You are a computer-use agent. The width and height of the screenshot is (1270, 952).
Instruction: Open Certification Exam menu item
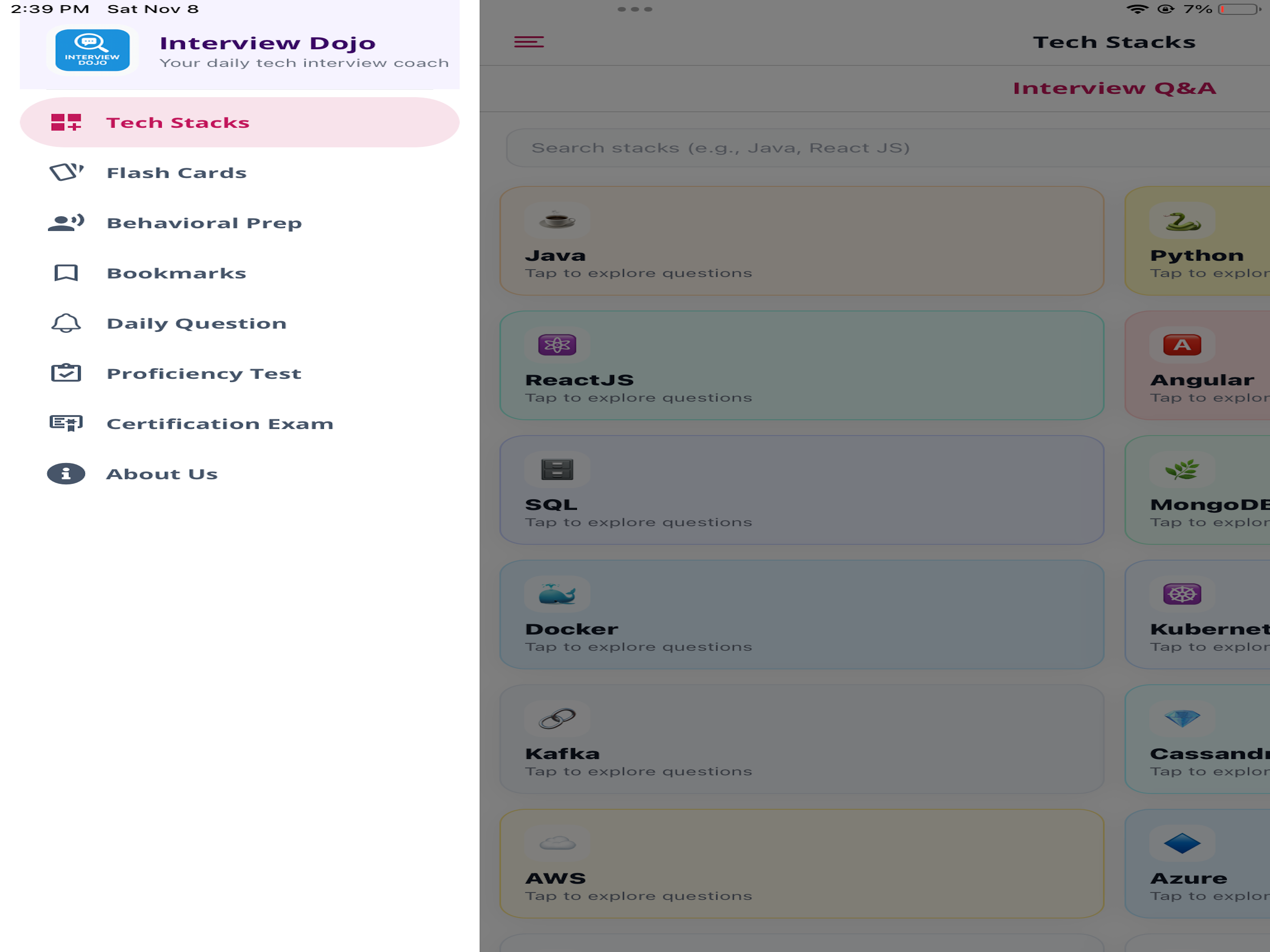click(x=239, y=424)
